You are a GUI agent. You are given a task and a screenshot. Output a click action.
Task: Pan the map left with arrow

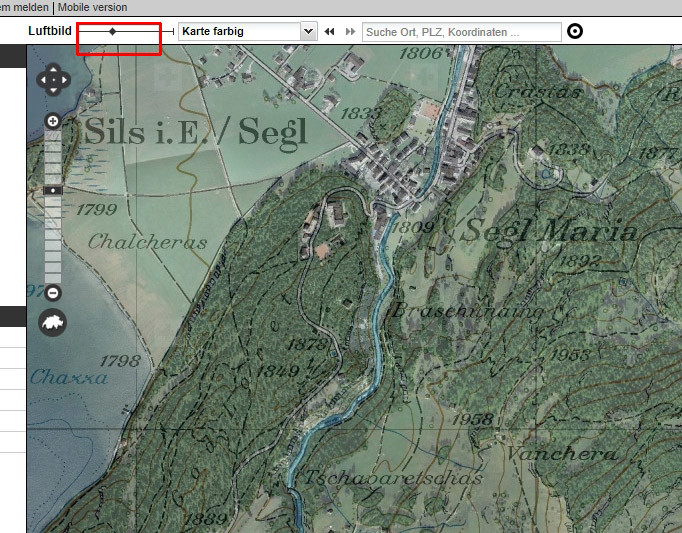click(42, 80)
